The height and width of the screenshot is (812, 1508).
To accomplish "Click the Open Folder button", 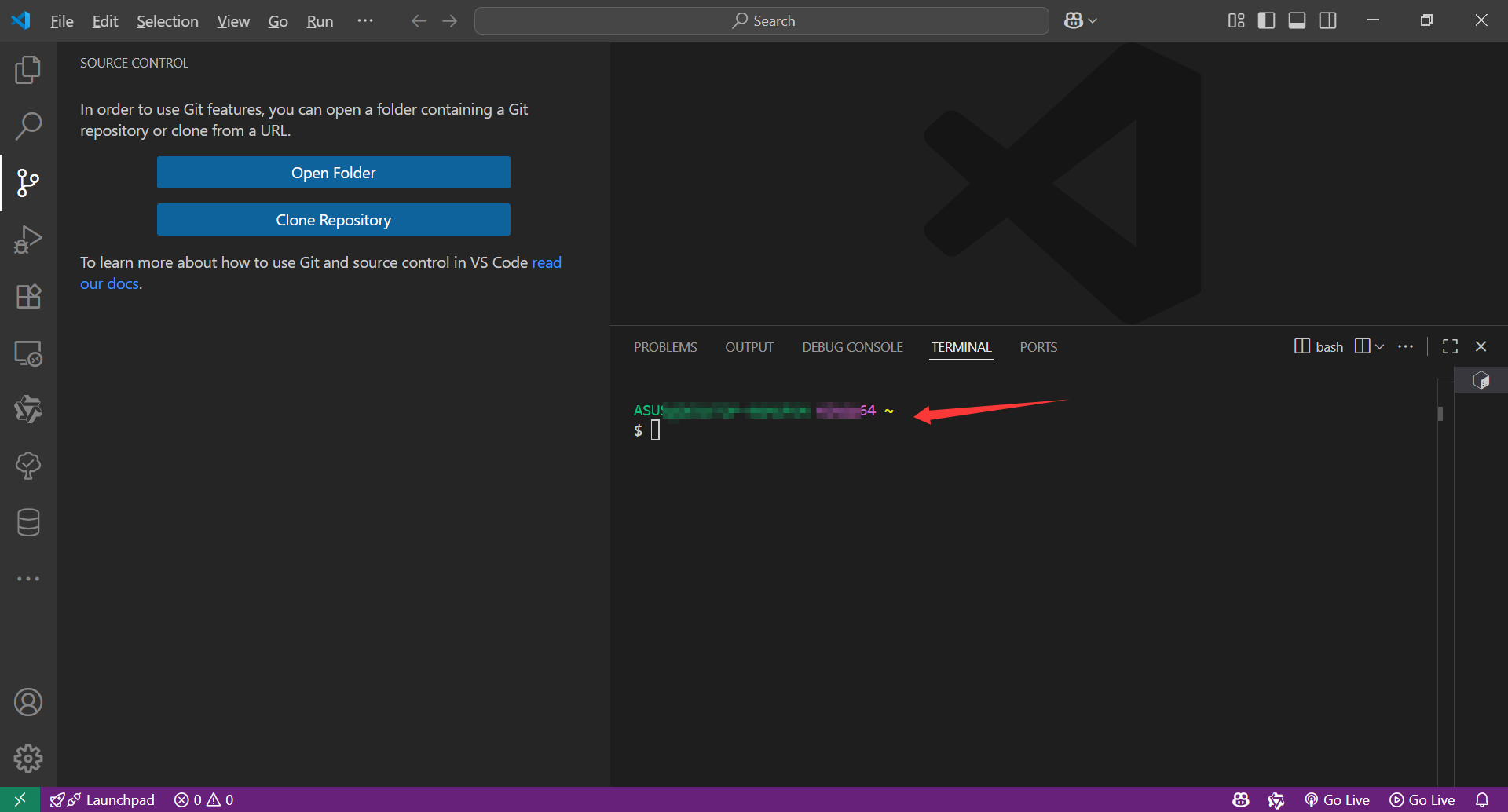I will click(334, 173).
